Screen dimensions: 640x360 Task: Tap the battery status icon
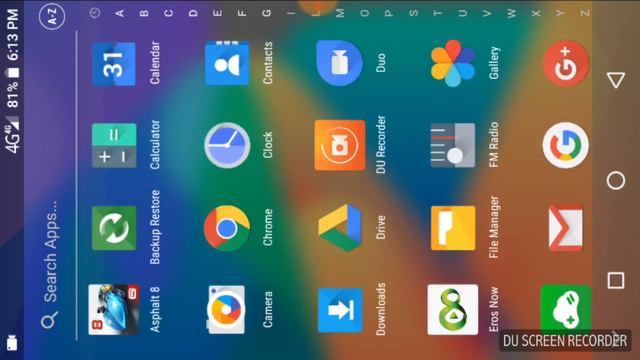pyautogui.click(x=13, y=73)
